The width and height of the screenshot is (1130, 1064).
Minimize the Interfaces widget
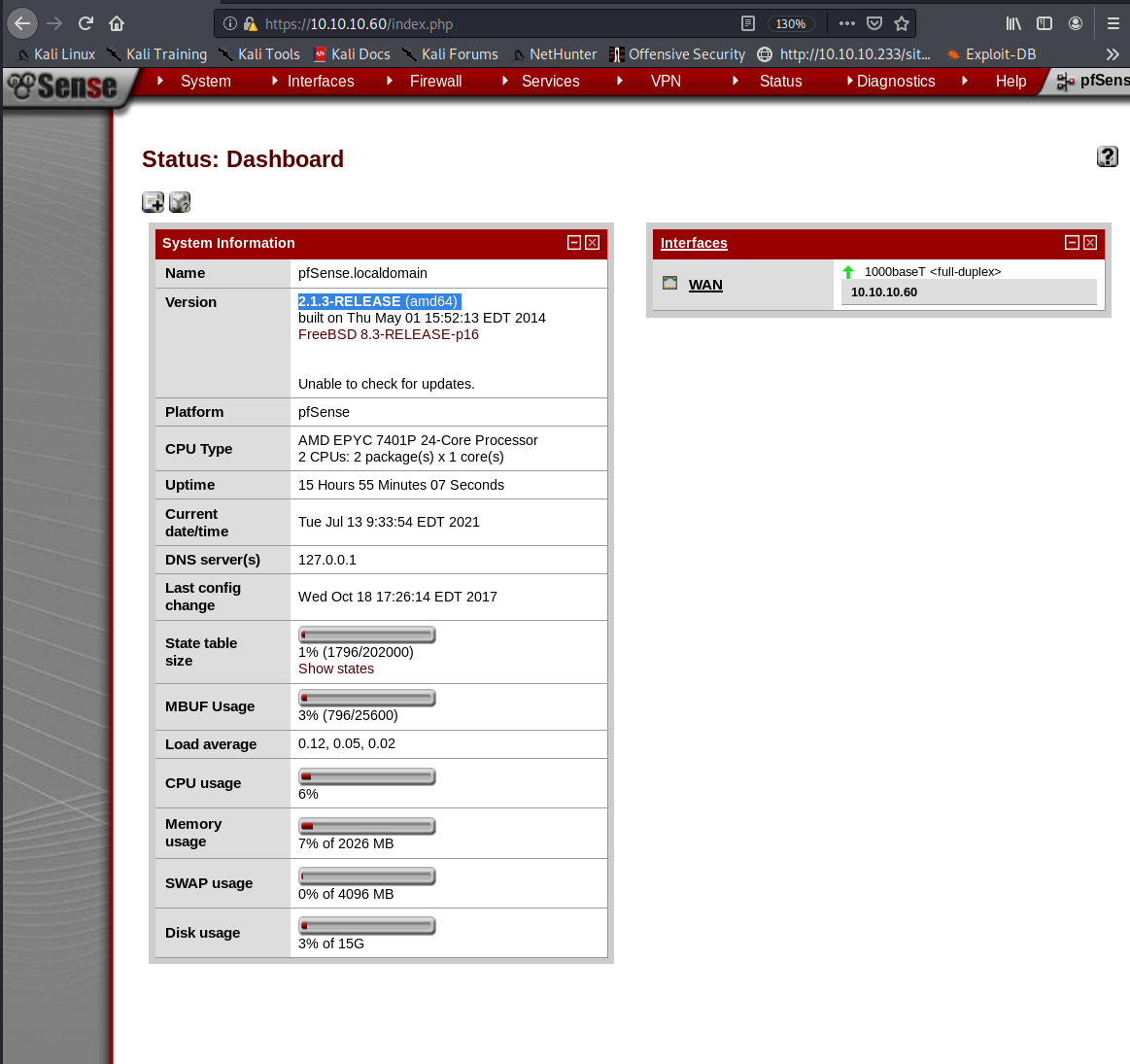pyautogui.click(x=1072, y=243)
